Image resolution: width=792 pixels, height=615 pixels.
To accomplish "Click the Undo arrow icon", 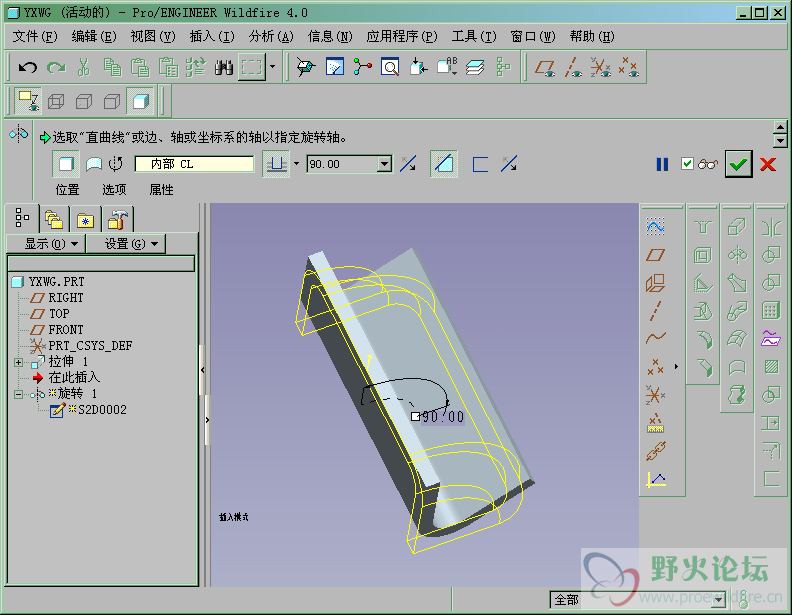I will point(28,67).
